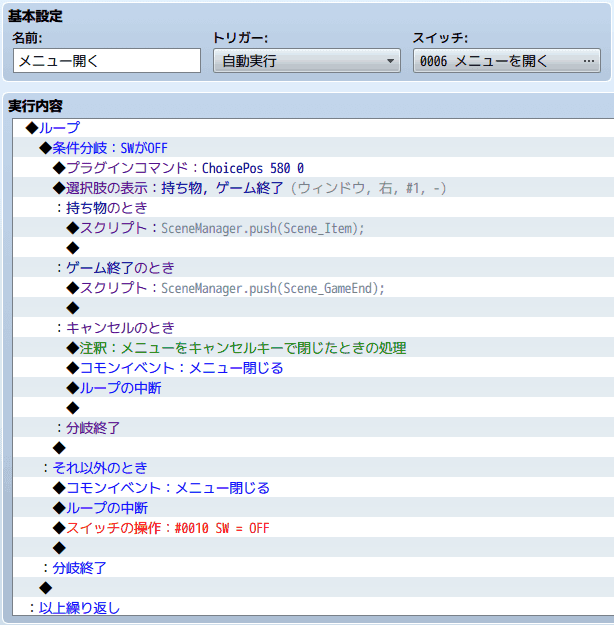Select コモンイベント：メニュー閉じる under キャンセルのとき
The width and height of the screenshot is (614, 625).
(313, 368)
